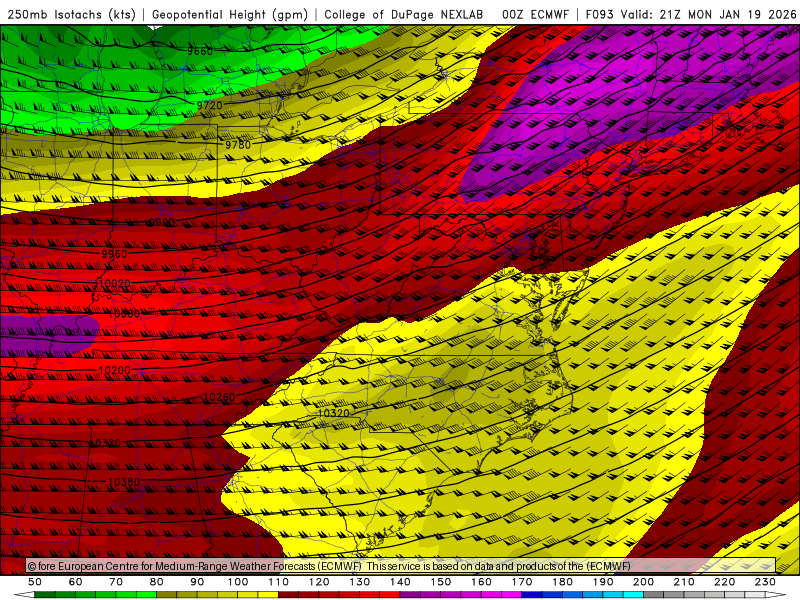The image size is (800, 600).
Task: Click the 210 value on color scale
Action: coord(684,582)
